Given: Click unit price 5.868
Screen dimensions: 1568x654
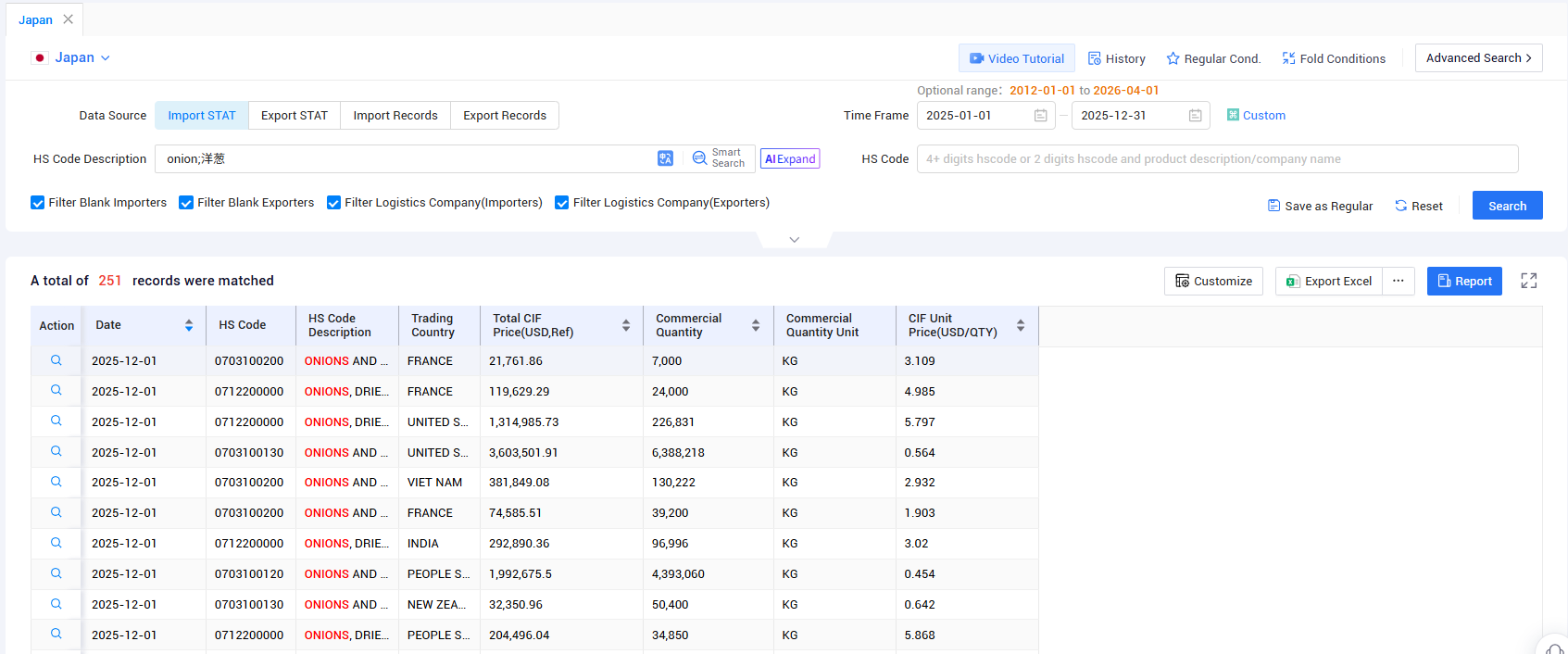Looking at the screenshot, I should 920,635.
